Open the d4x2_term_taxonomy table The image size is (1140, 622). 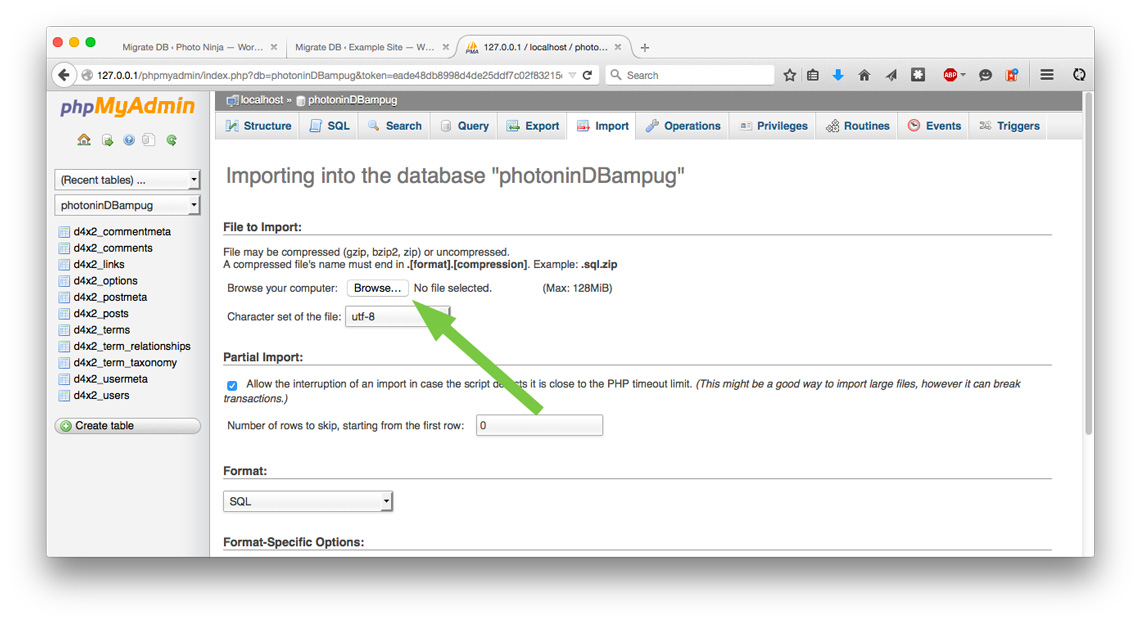click(x=125, y=363)
